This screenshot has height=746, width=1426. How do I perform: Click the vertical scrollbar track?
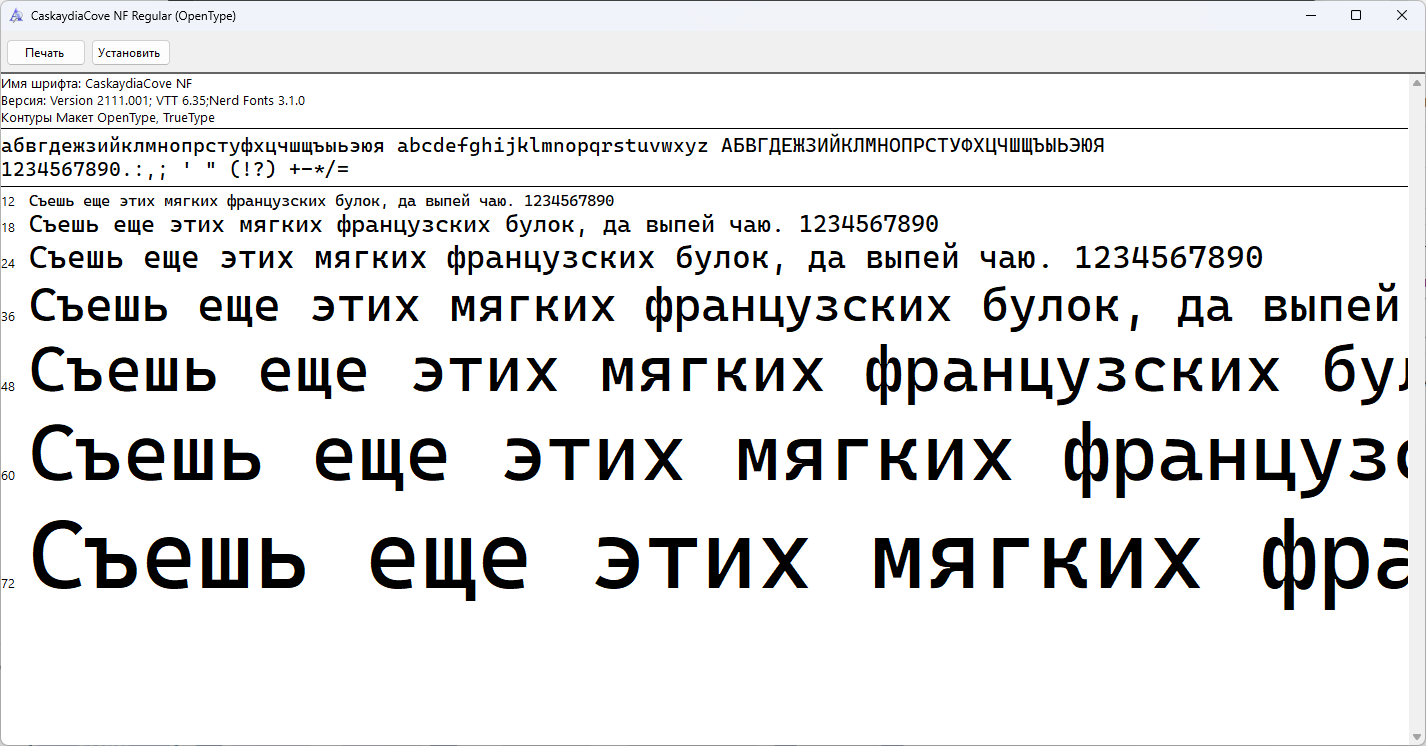tap(1418, 400)
